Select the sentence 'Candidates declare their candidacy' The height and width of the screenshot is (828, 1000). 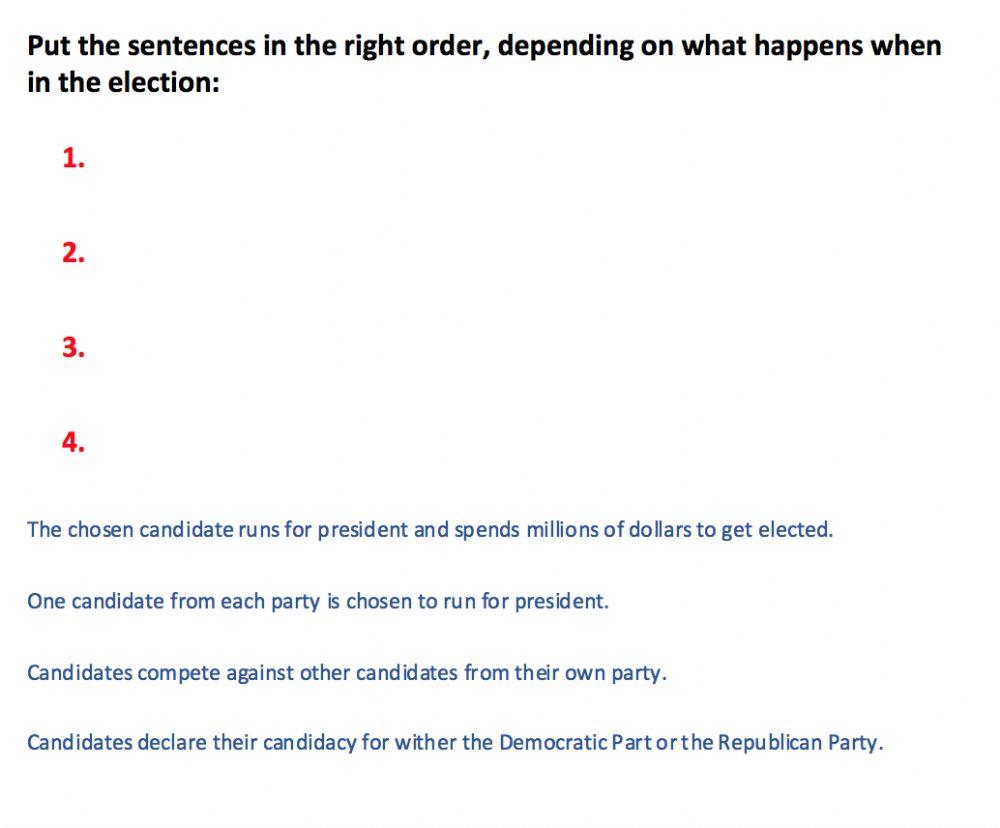455,743
